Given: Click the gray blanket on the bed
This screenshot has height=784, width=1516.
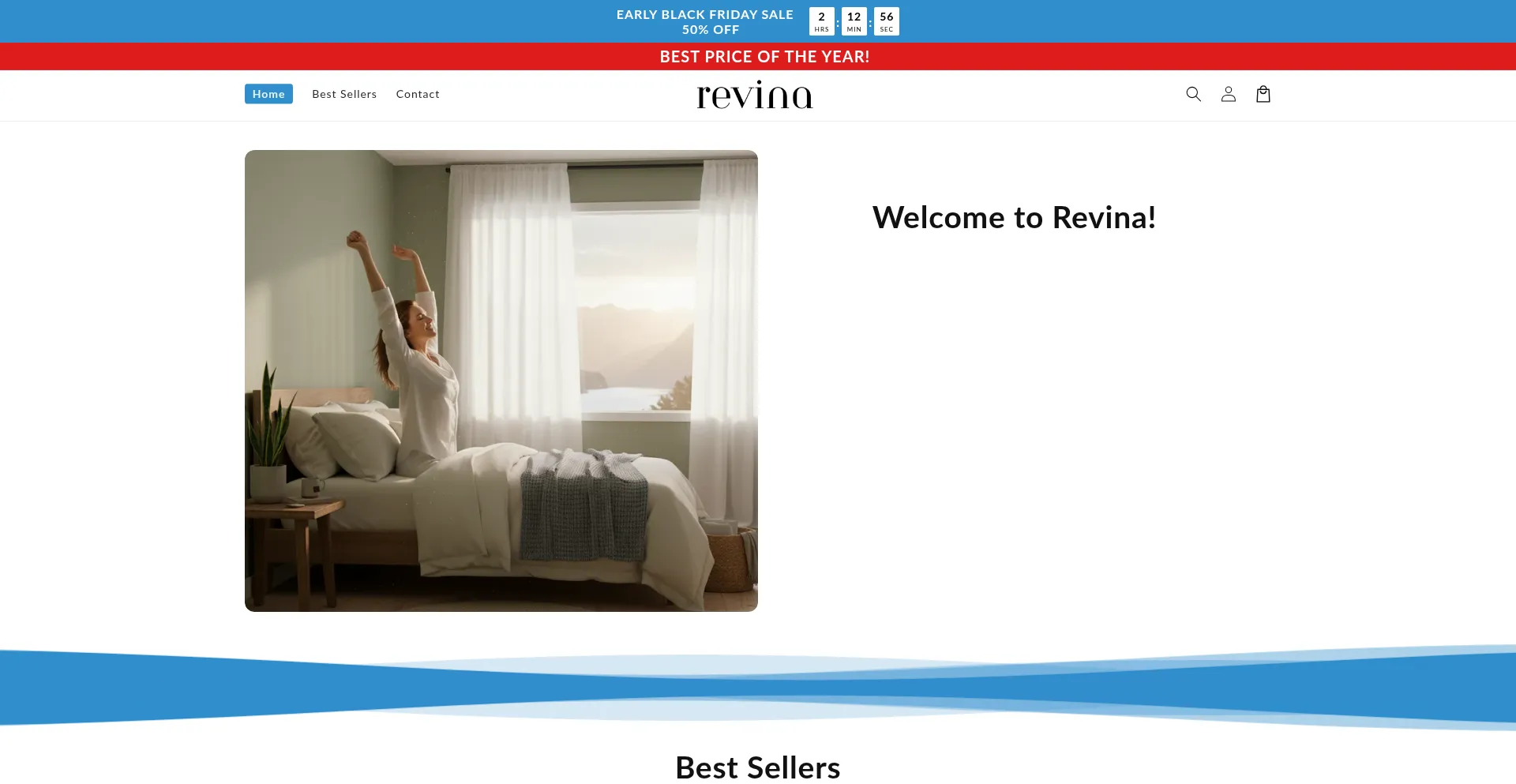Looking at the screenshot, I should click(583, 505).
